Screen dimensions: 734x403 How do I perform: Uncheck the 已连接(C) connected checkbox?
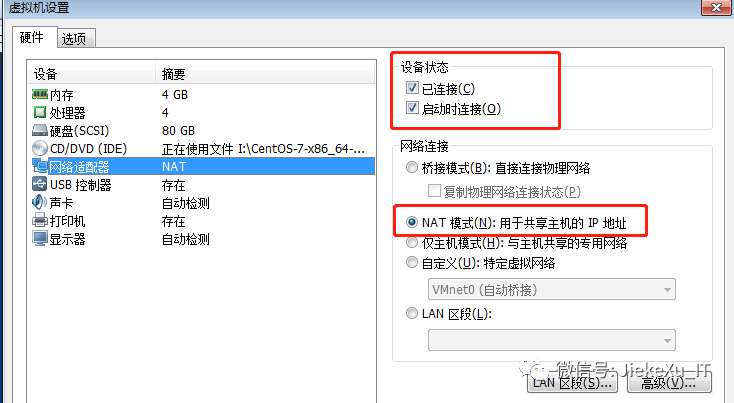coord(412,88)
